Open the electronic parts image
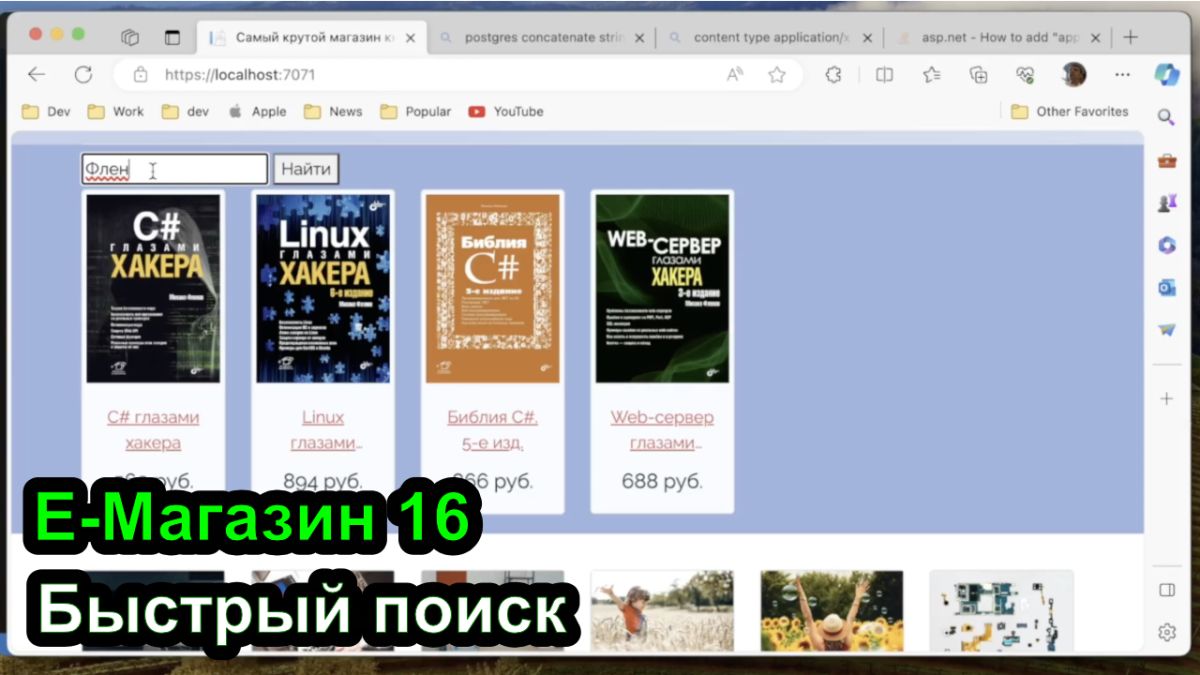Viewport: 1200px width, 675px height. pos(1002,610)
